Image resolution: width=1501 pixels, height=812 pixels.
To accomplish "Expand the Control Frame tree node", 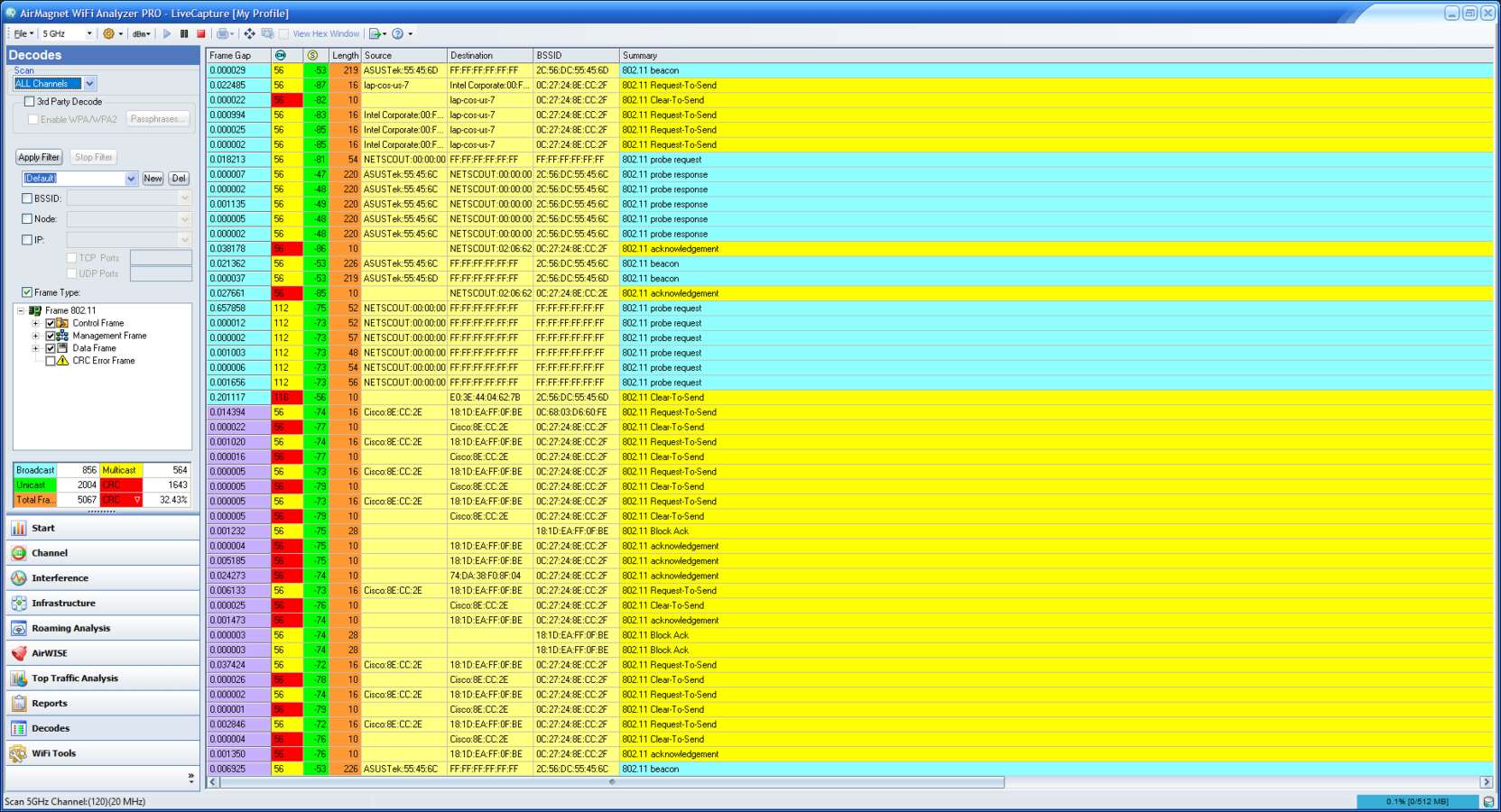I will pyautogui.click(x=35, y=323).
